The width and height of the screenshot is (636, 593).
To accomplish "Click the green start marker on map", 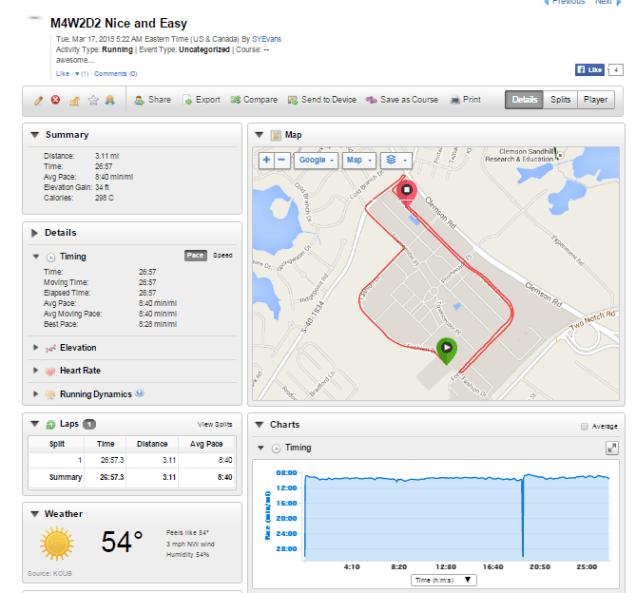I will [x=447, y=350].
